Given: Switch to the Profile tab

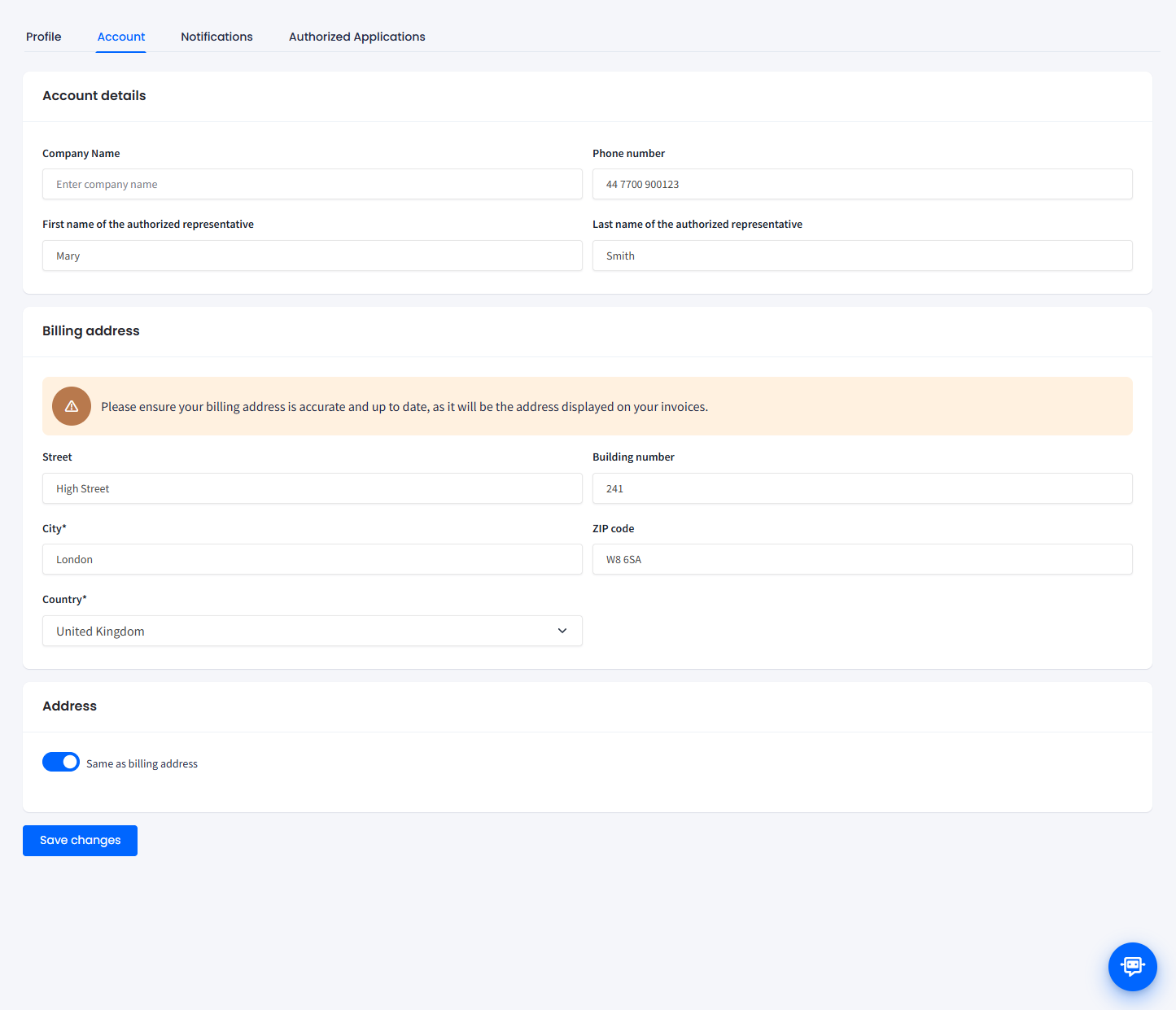Looking at the screenshot, I should (44, 37).
